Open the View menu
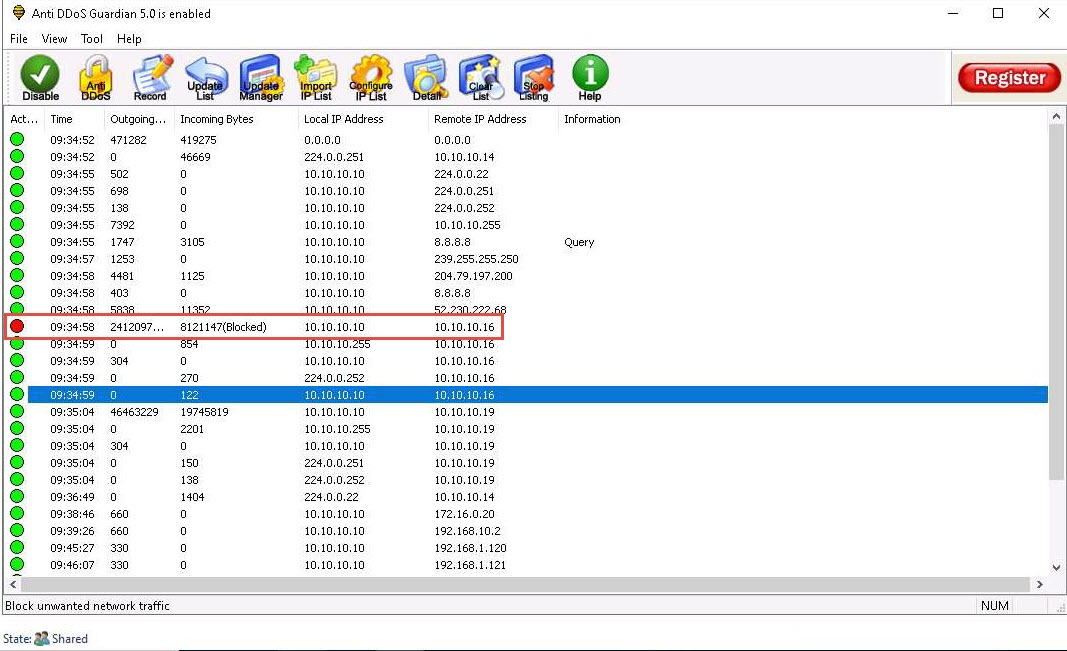Viewport: 1067px width, 651px height. [x=54, y=39]
